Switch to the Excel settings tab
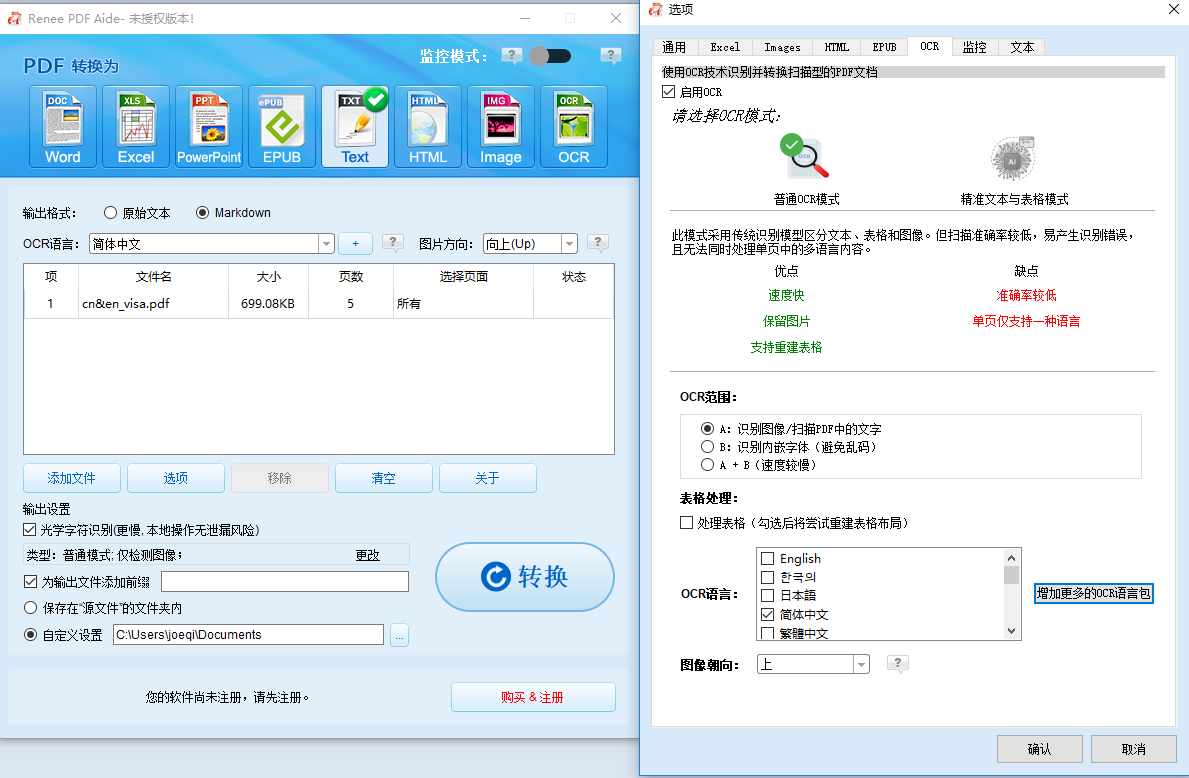 [724, 46]
